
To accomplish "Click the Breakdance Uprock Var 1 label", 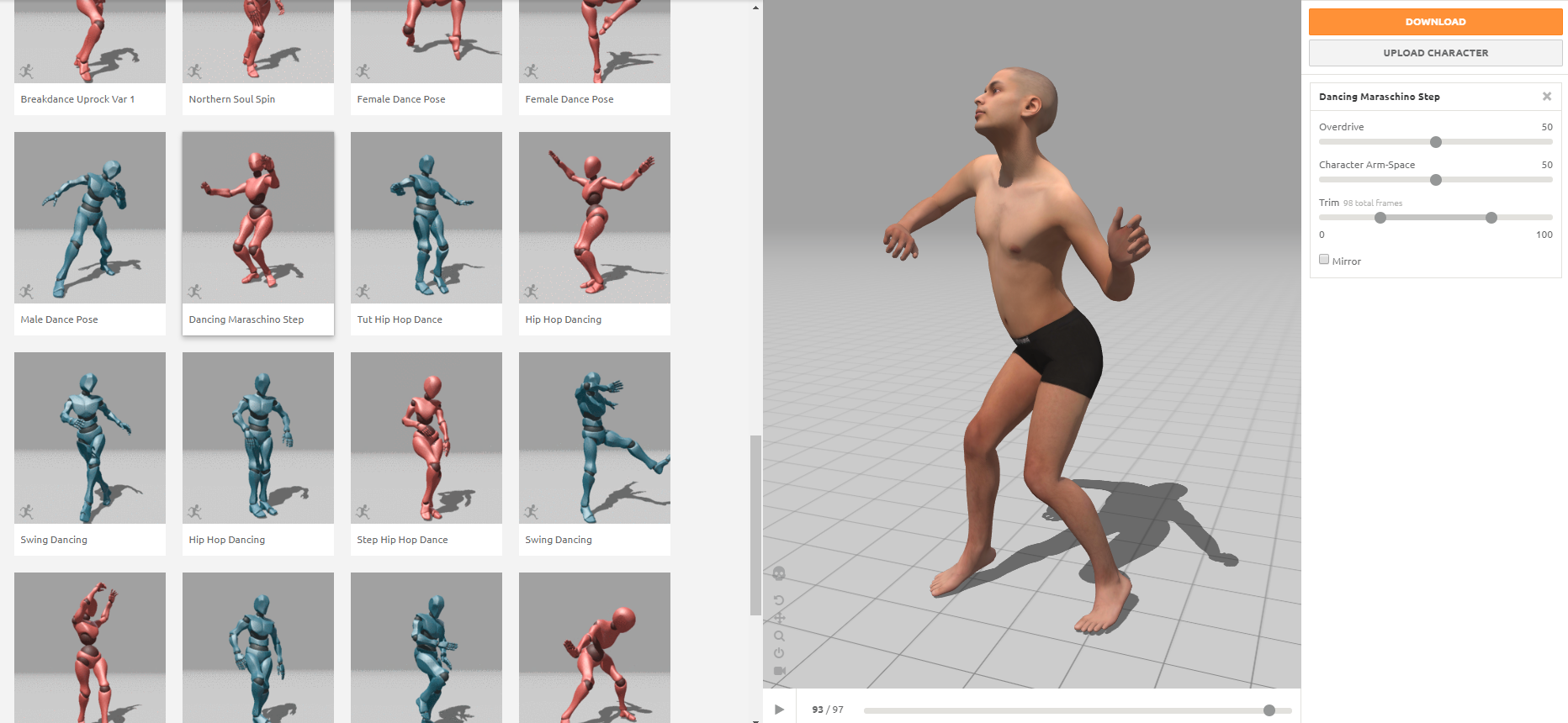I will click(77, 99).
